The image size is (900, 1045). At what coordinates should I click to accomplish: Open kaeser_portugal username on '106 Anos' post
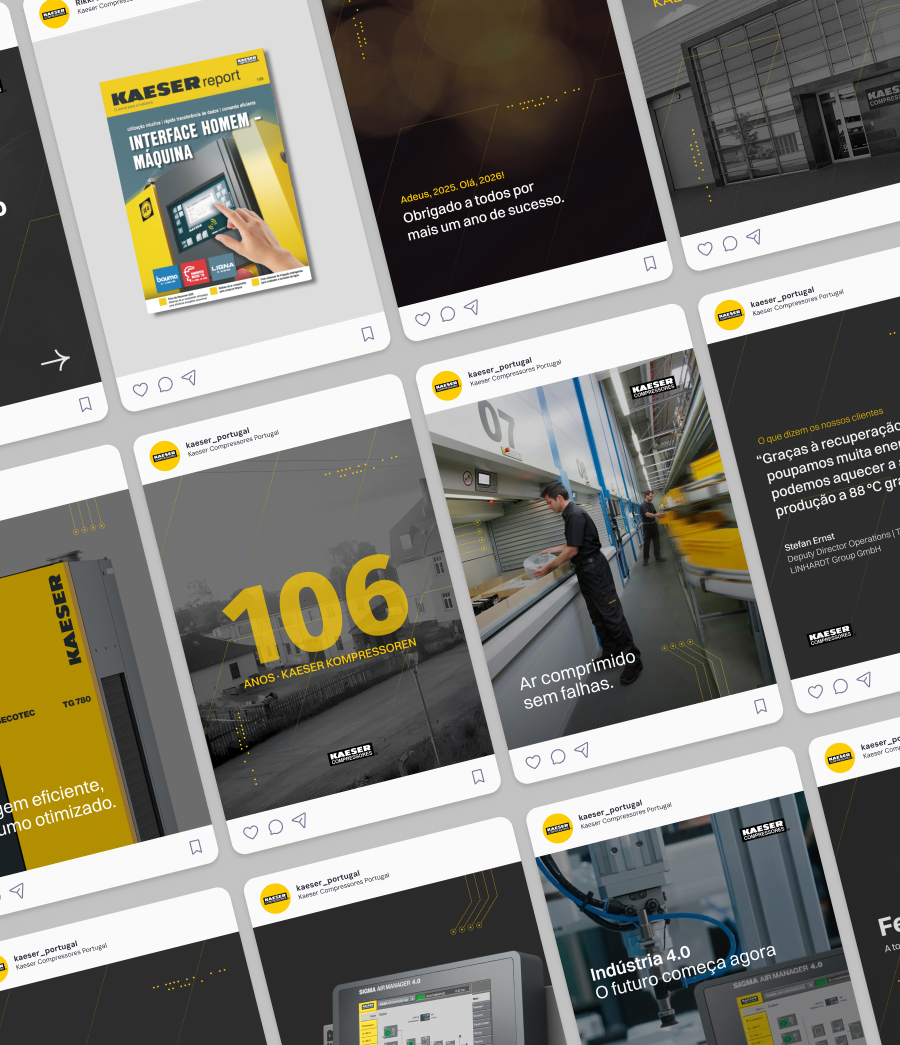tap(217, 438)
